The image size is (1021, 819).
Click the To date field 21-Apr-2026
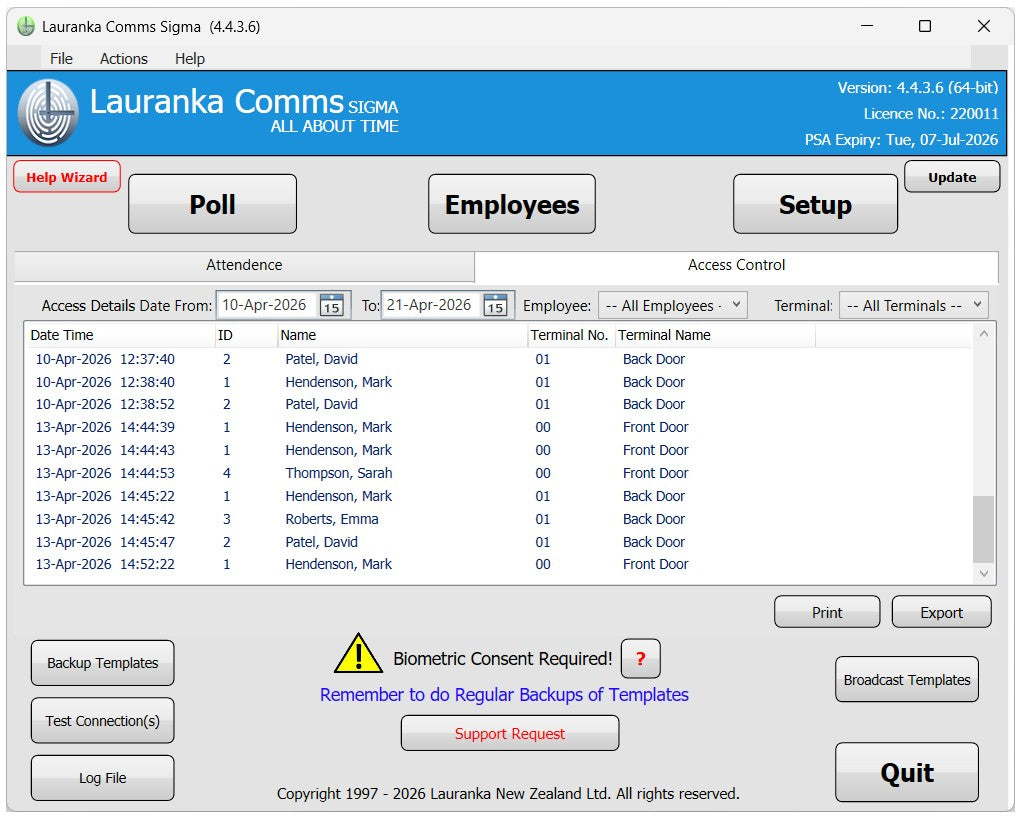[432, 305]
